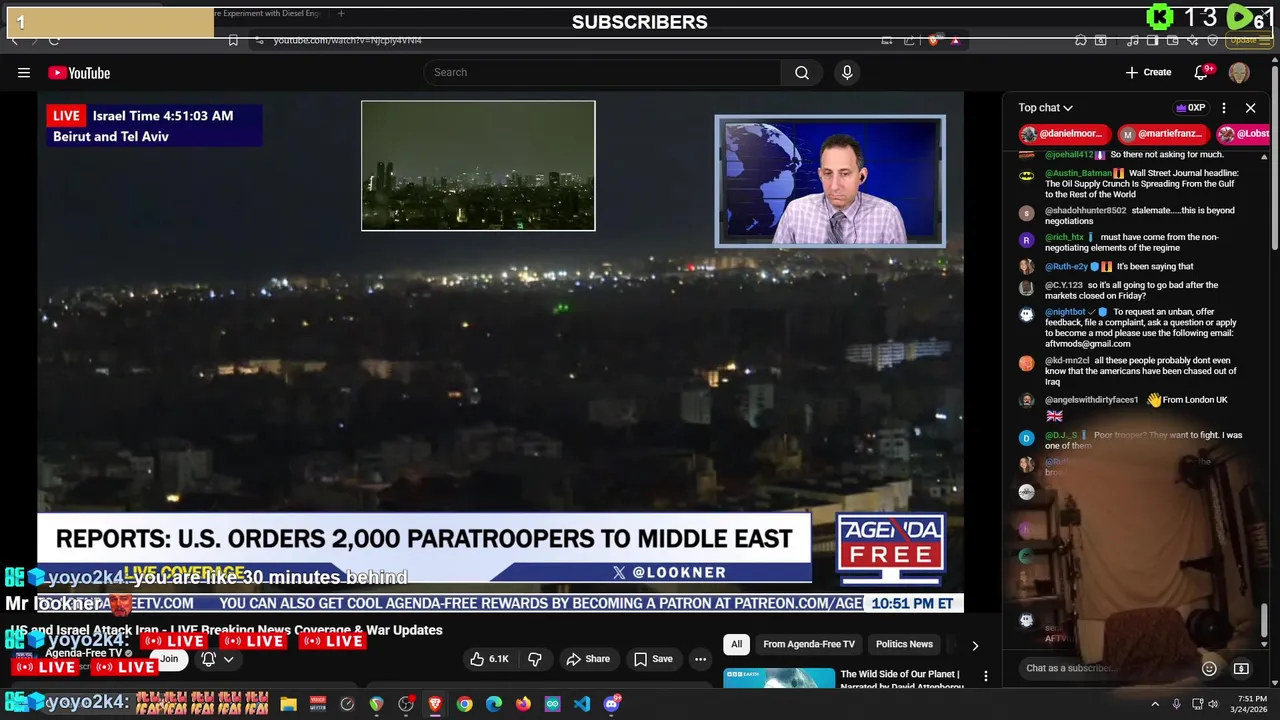Open The Wild Side of Our Planet thumbnail
The width and height of the screenshot is (1280, 720).
pos(779,680)
